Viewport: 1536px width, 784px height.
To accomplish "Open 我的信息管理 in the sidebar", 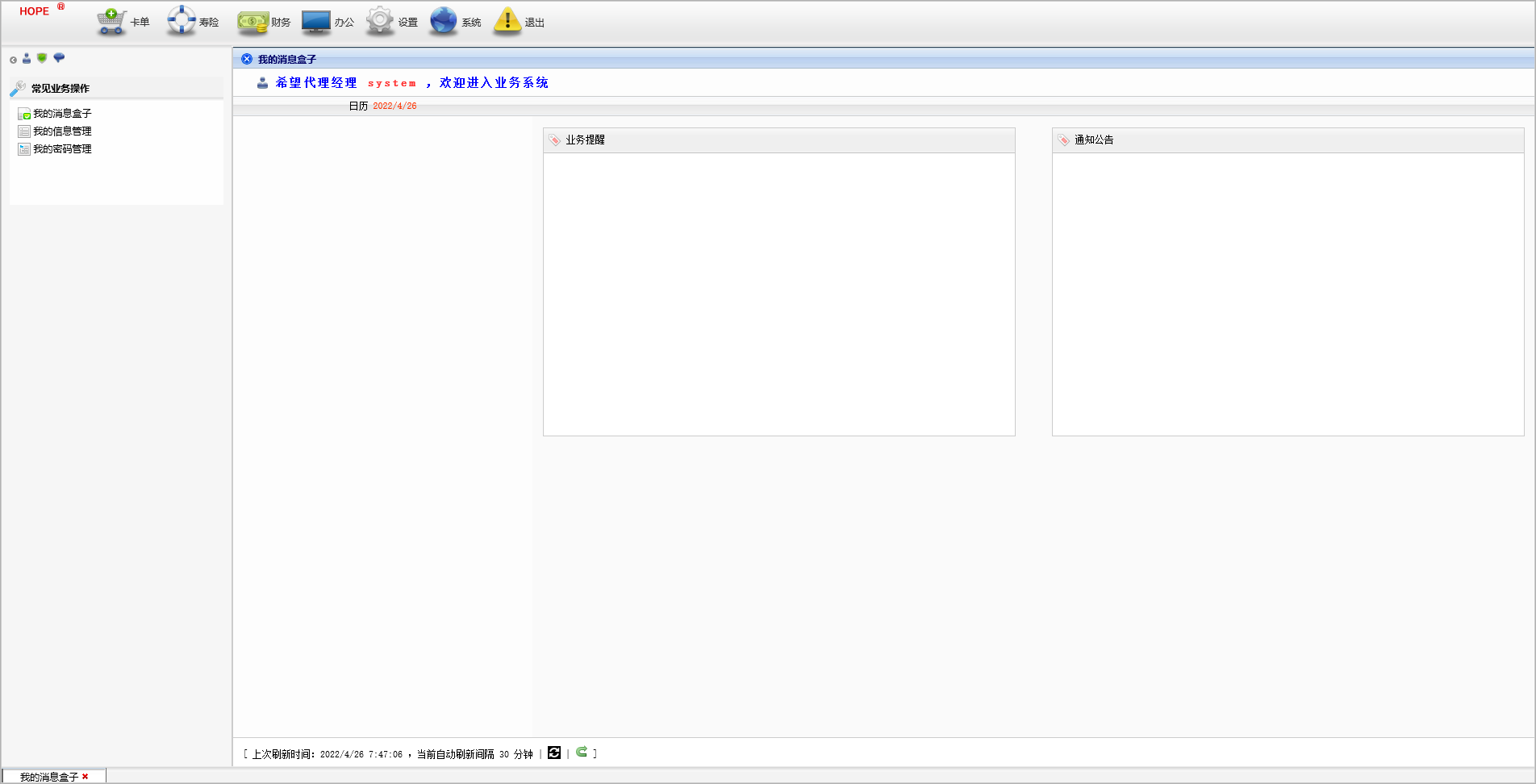I will 62,131.
